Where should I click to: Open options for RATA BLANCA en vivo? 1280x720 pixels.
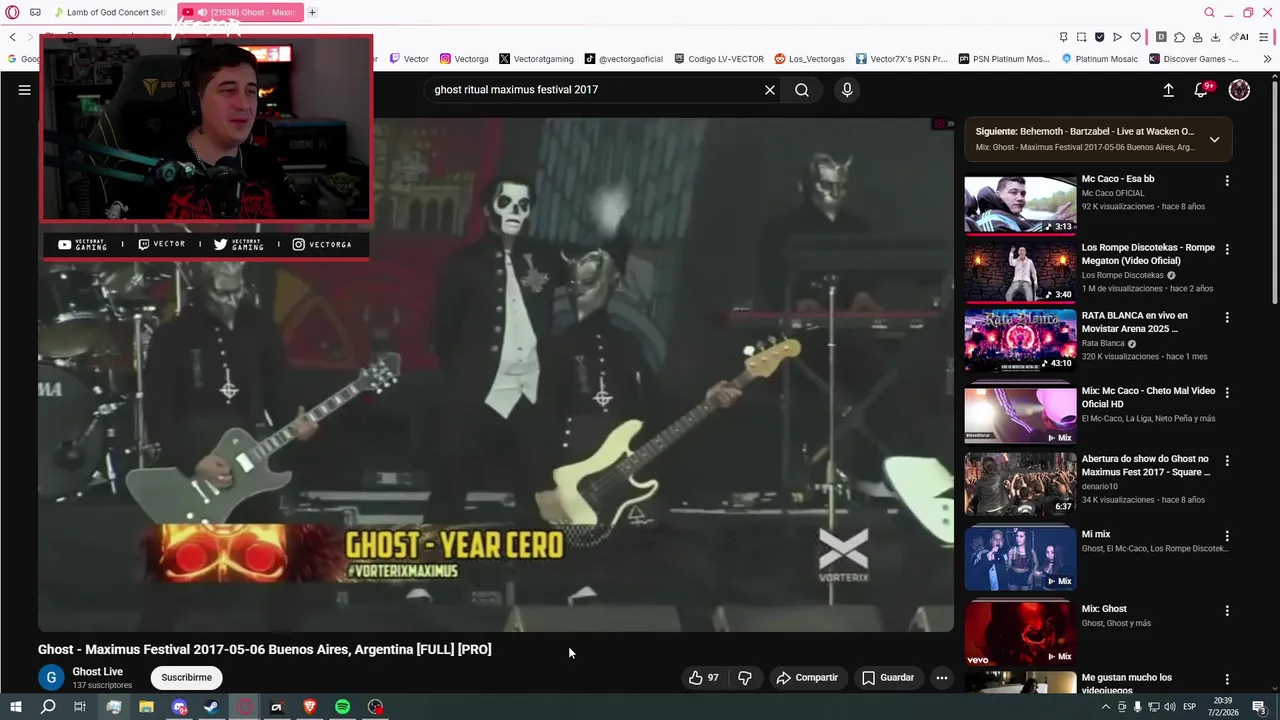click(x=1227, y=317)
